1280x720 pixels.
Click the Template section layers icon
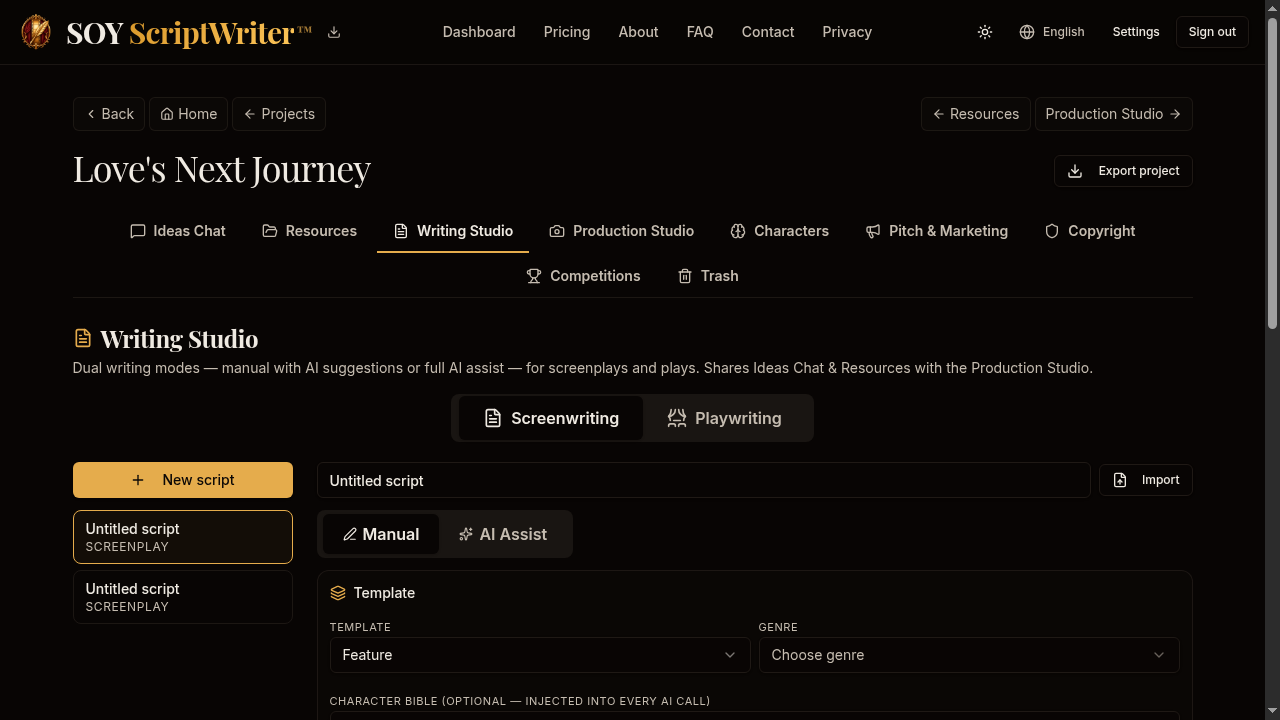point(338,593)
